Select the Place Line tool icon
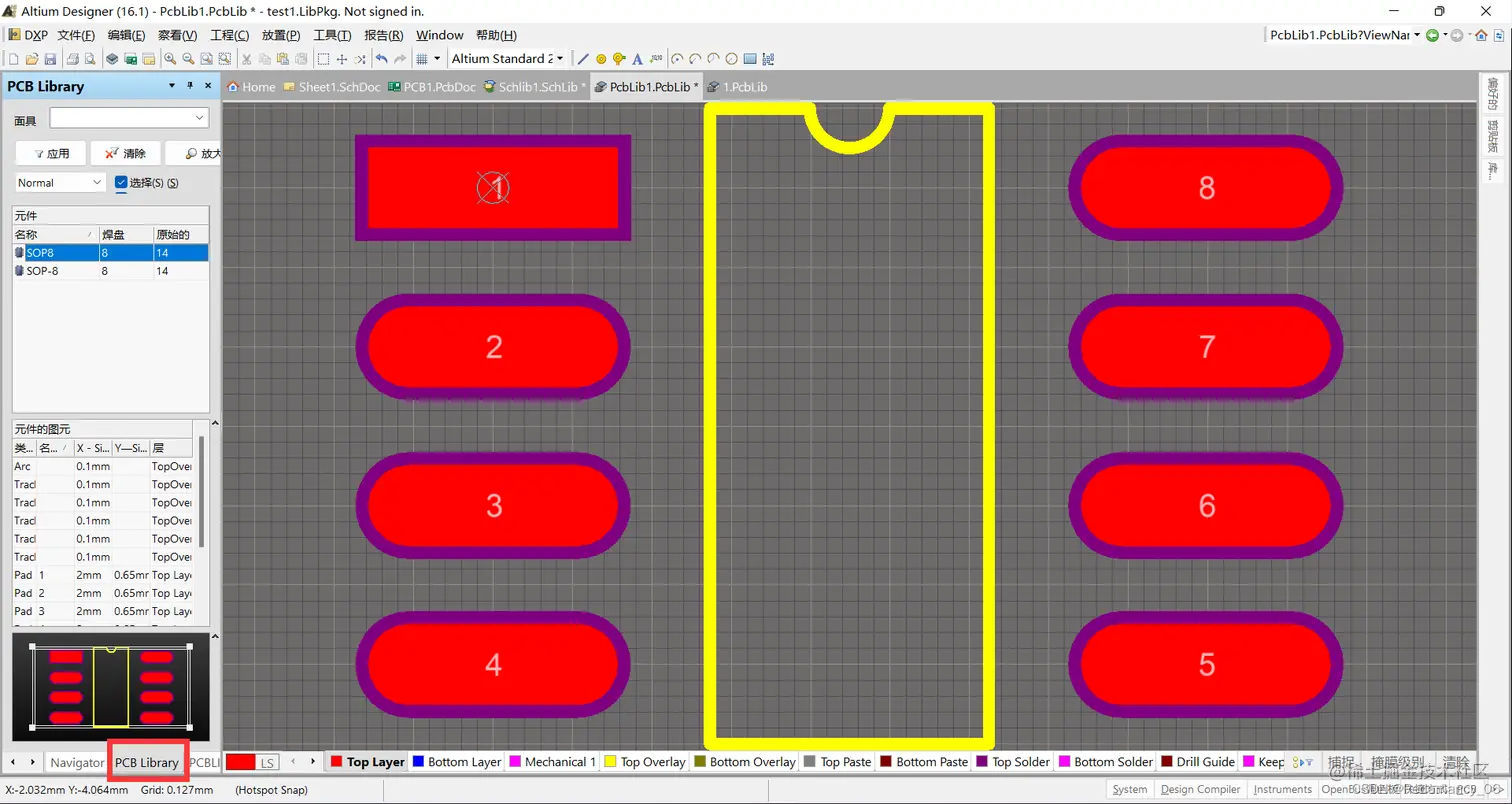 click(583, 59)
